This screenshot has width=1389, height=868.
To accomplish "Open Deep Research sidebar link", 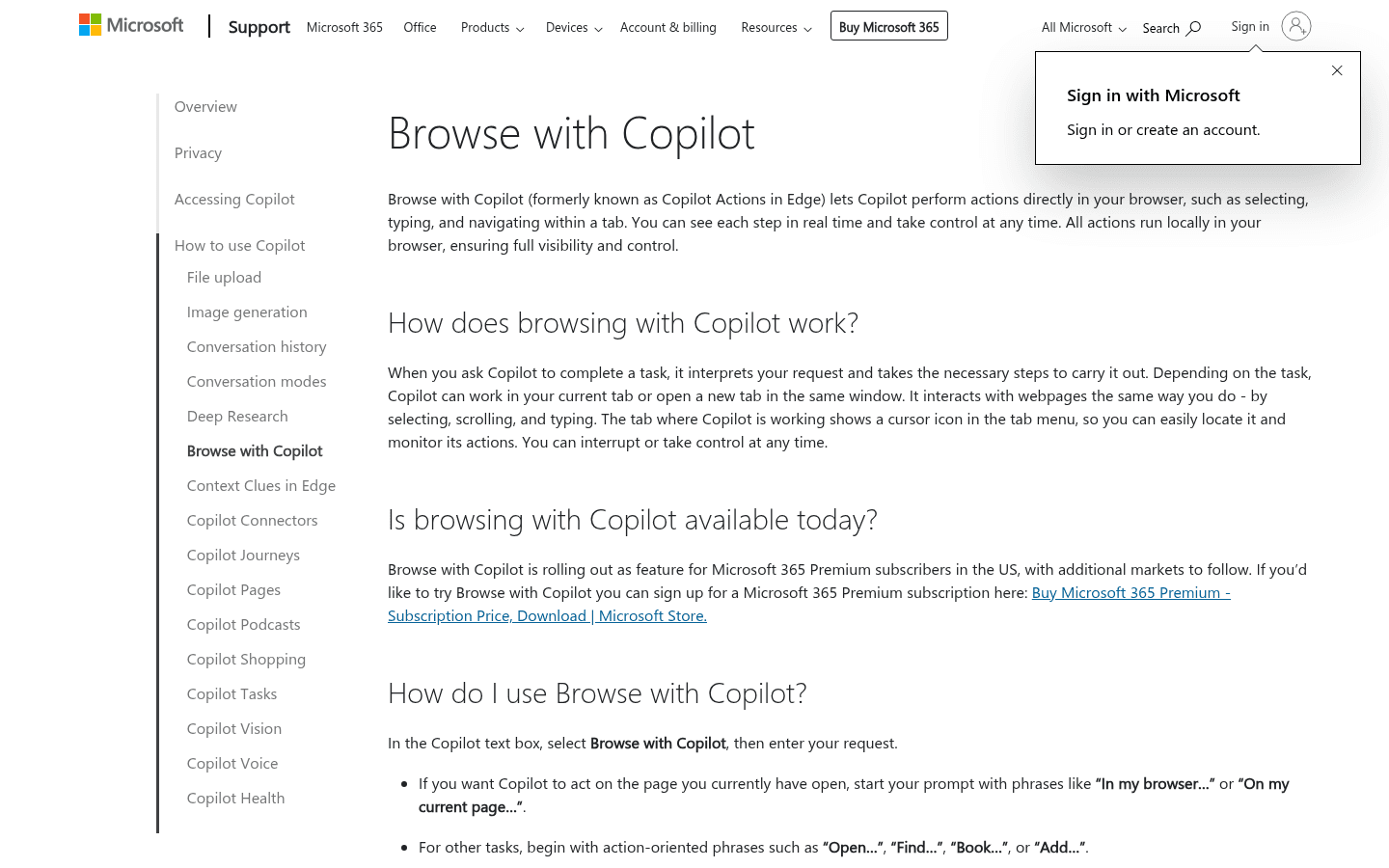I will point(237,416).
